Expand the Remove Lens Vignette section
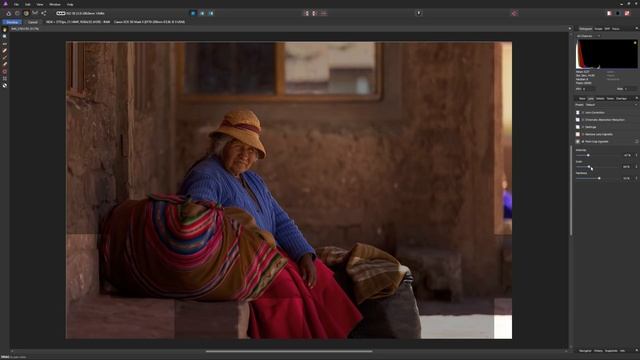Screen dimensions: 640x360 point(583,134)
